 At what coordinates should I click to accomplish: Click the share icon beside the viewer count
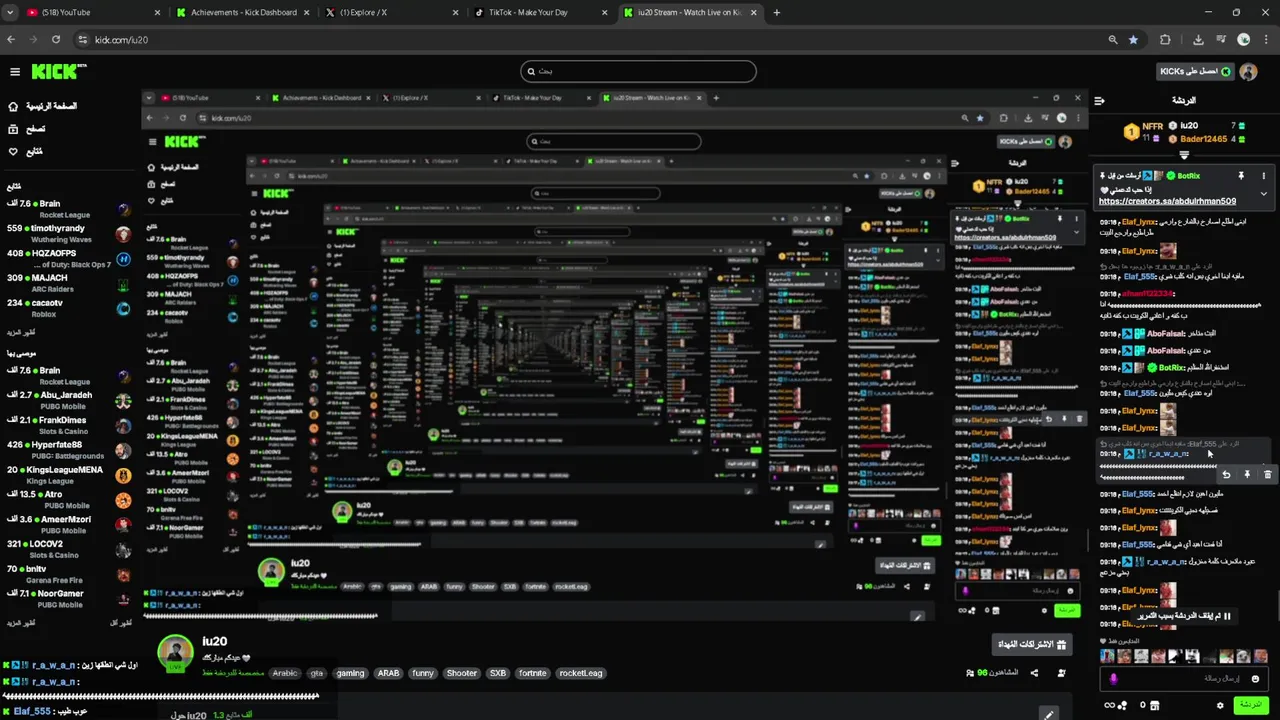point(1034,673)
